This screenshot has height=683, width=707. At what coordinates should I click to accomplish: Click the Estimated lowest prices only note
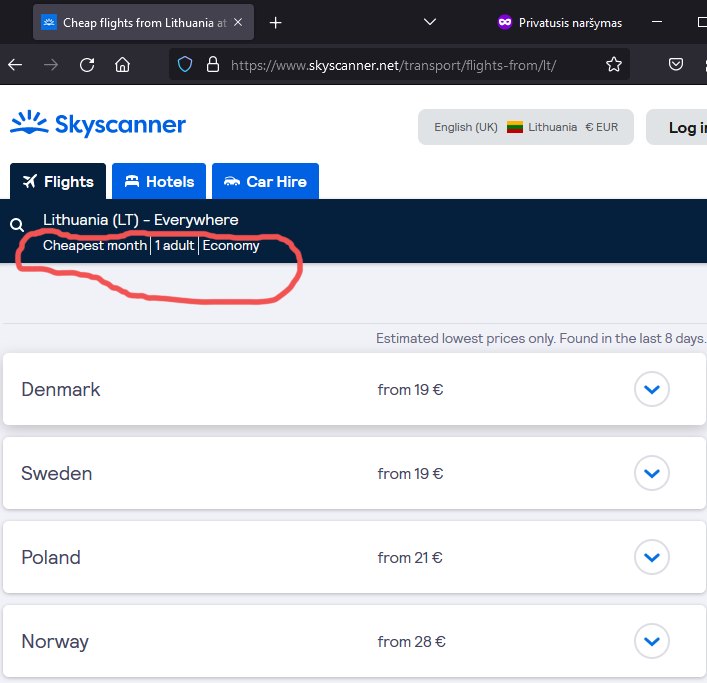(540, 338)
